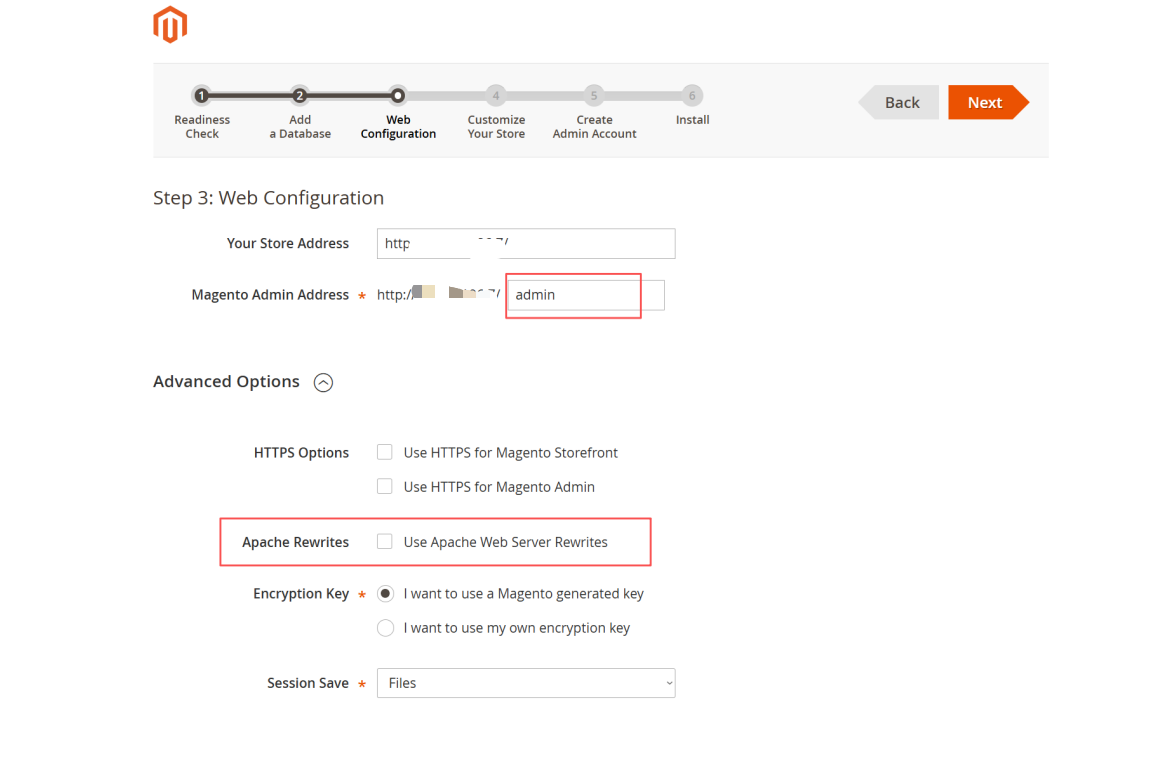Click the Encryption Key label
The height and width of the screenshot is (759, 1170).
(x=301, y=594)
